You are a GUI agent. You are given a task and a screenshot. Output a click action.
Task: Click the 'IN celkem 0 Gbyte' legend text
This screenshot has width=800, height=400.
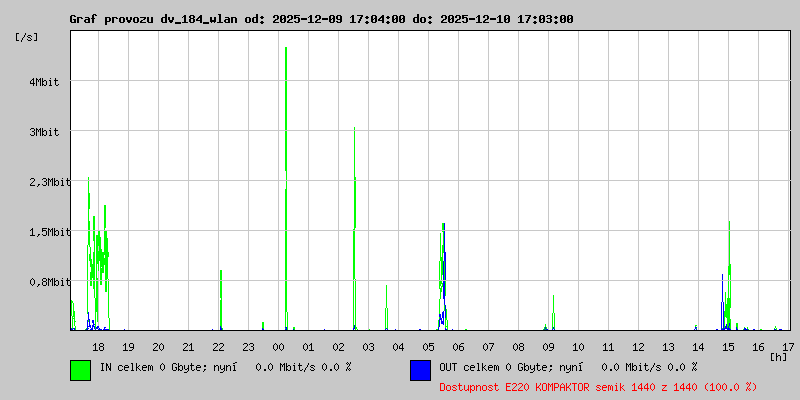coord(152,367)
